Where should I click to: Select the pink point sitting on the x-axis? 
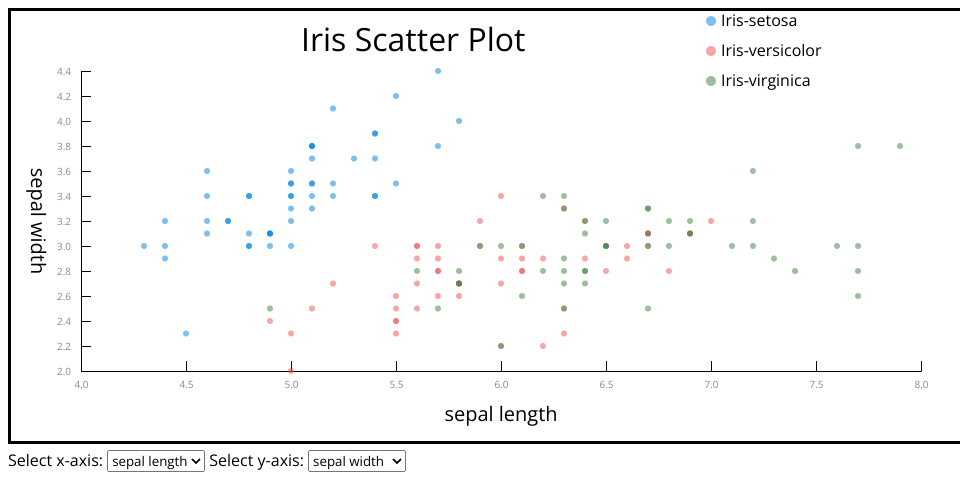pos(291,370)
